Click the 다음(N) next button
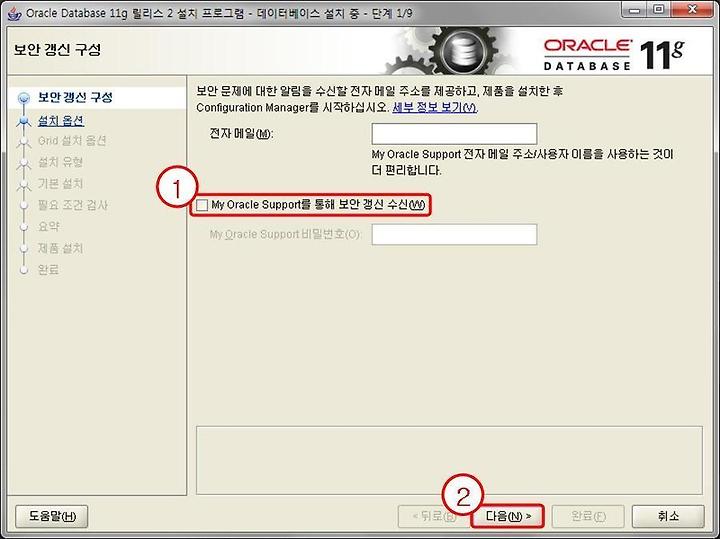Screen dimensions: 720x539 click(507, 516)
